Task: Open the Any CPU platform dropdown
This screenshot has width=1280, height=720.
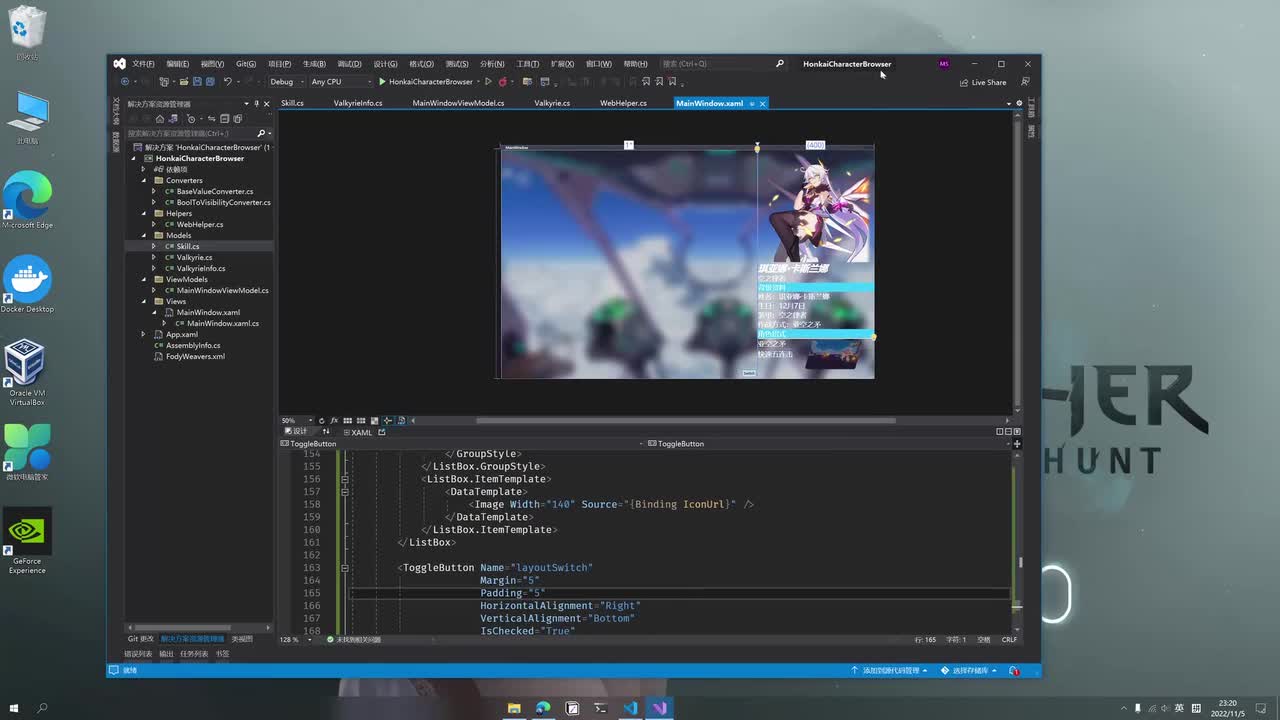Action: [340, 82]
